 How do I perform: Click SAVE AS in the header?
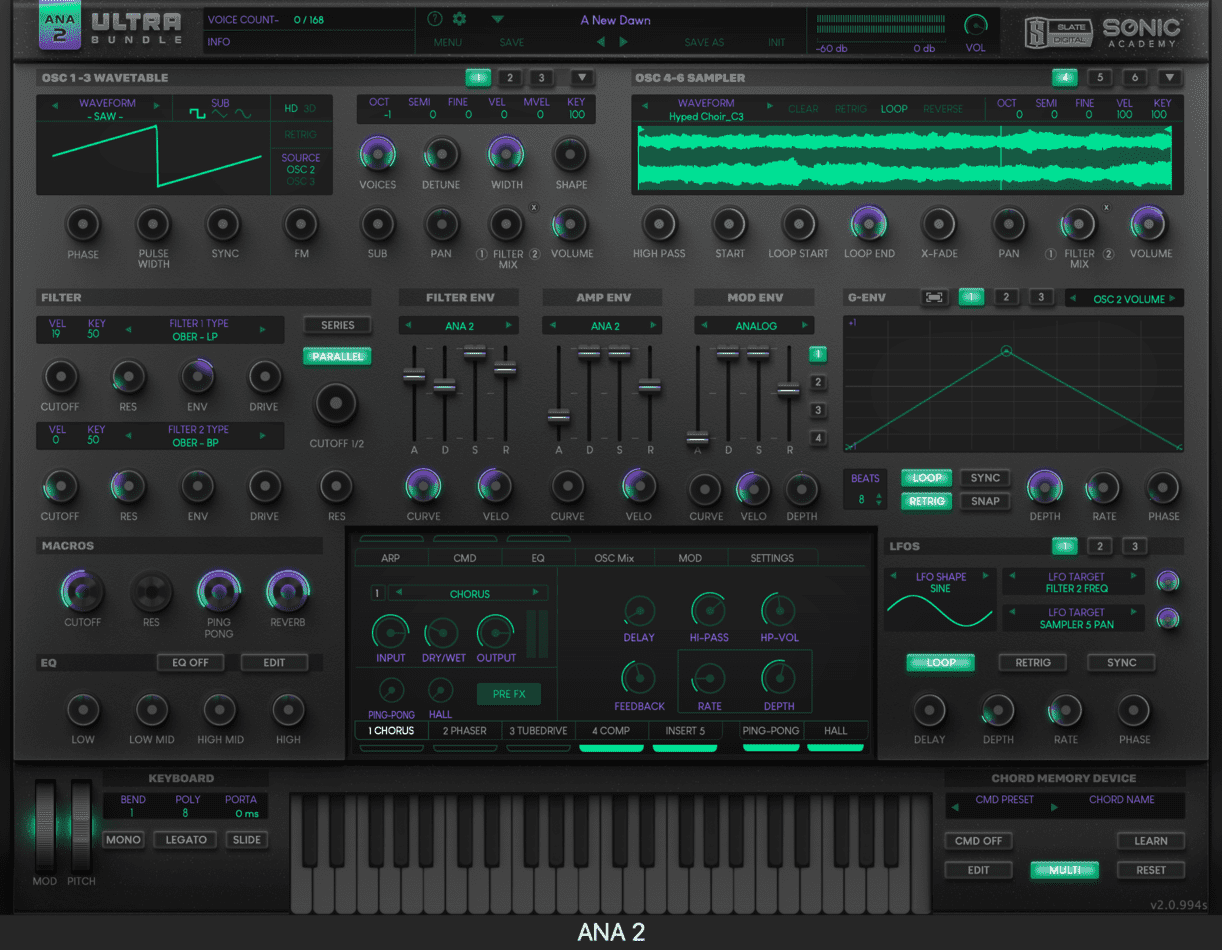pos(704,42)
